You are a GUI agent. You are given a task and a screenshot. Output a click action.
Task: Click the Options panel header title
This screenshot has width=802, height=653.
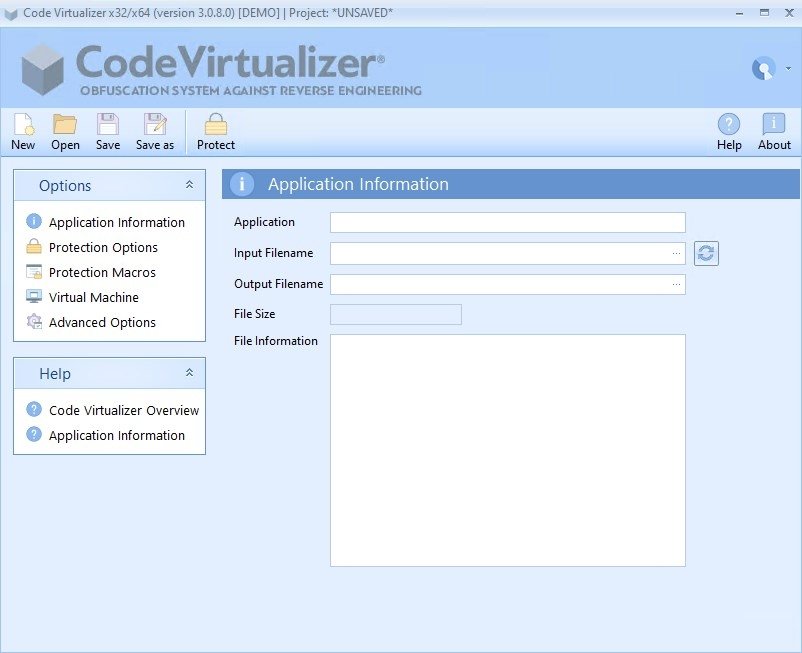coord(65,186)
